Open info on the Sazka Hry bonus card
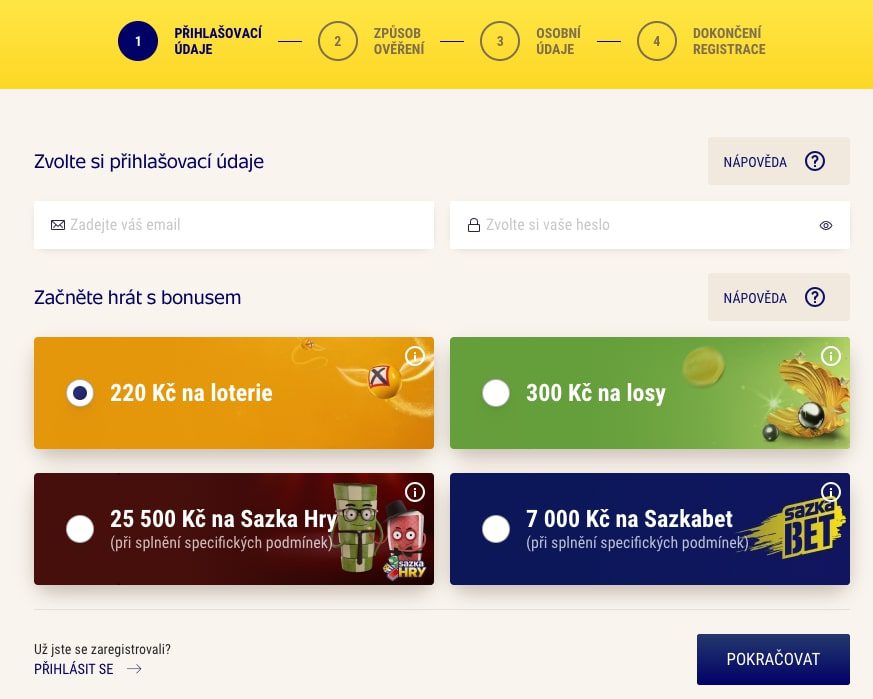 (x=417, y=492)
